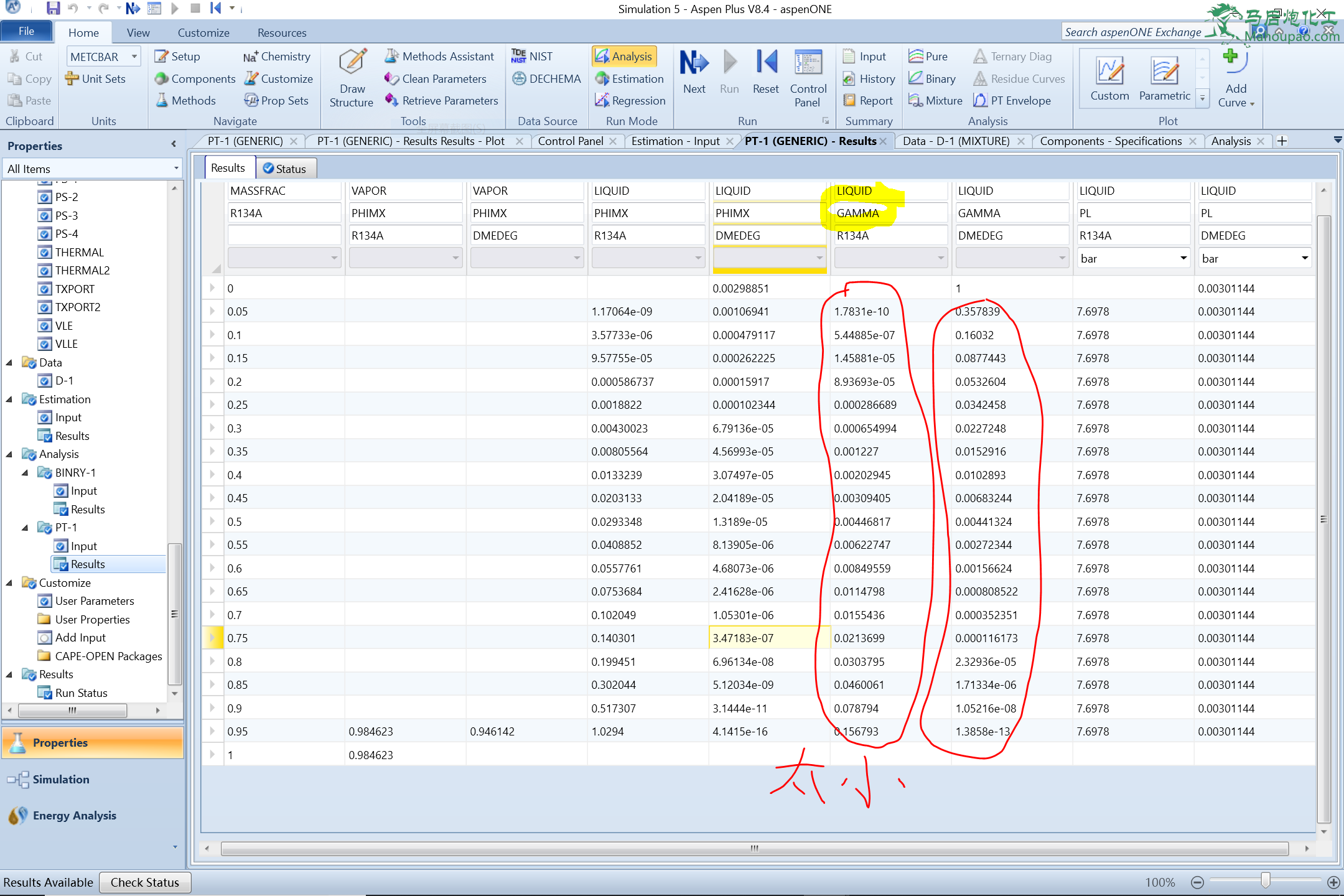
Task: Click the Check Status button
Action: (x=145, y=882)
